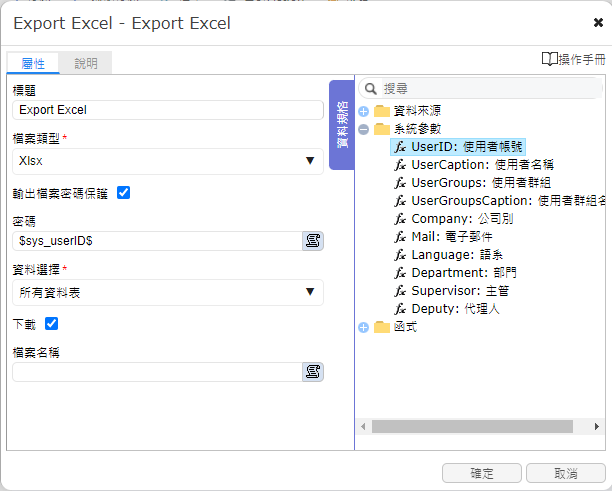The height and width of the screenshot is (491, 612).
Task: Click fx icon beside Mail
Action: (400, 237)
